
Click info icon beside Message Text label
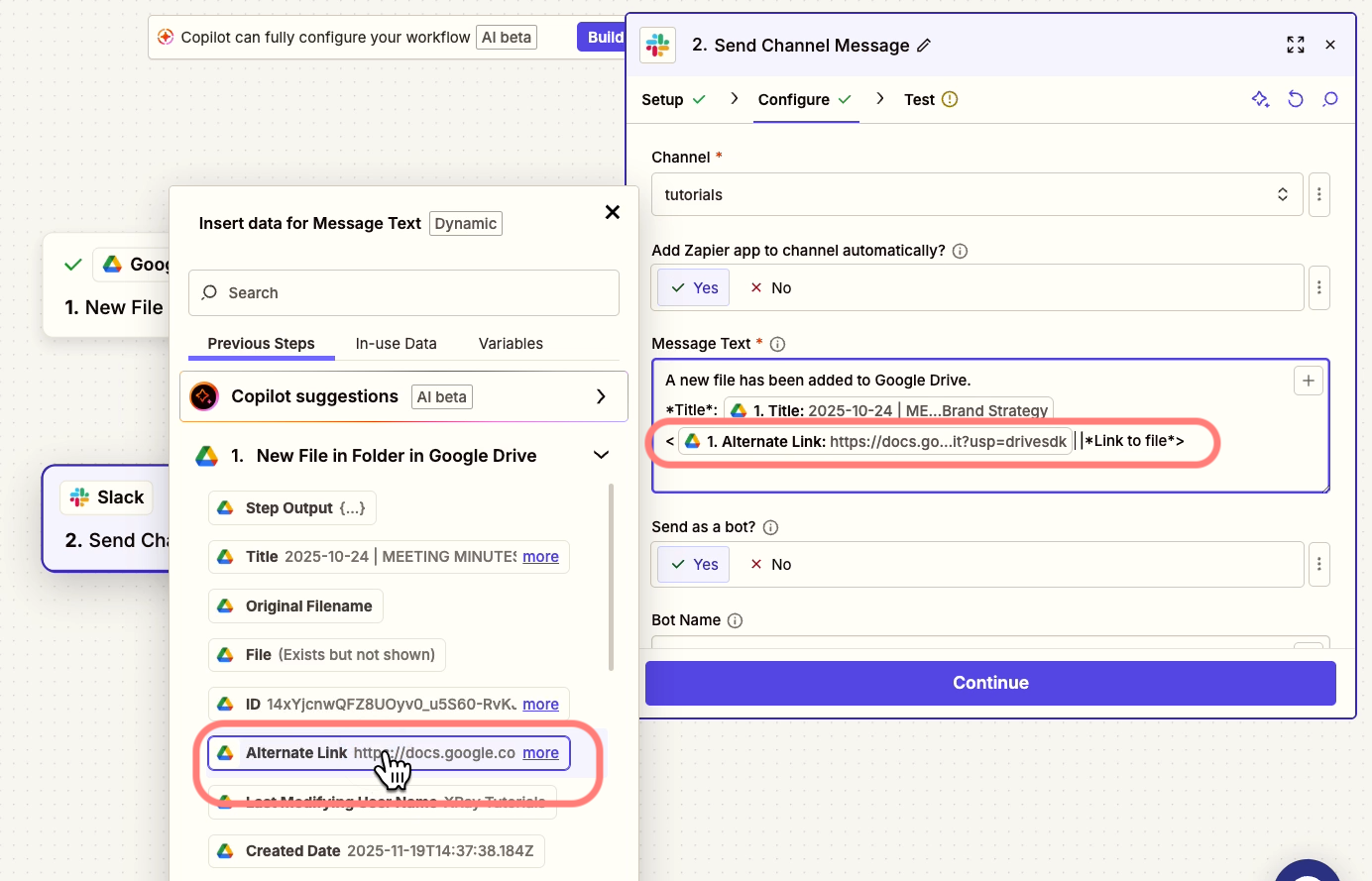point(778,344)
